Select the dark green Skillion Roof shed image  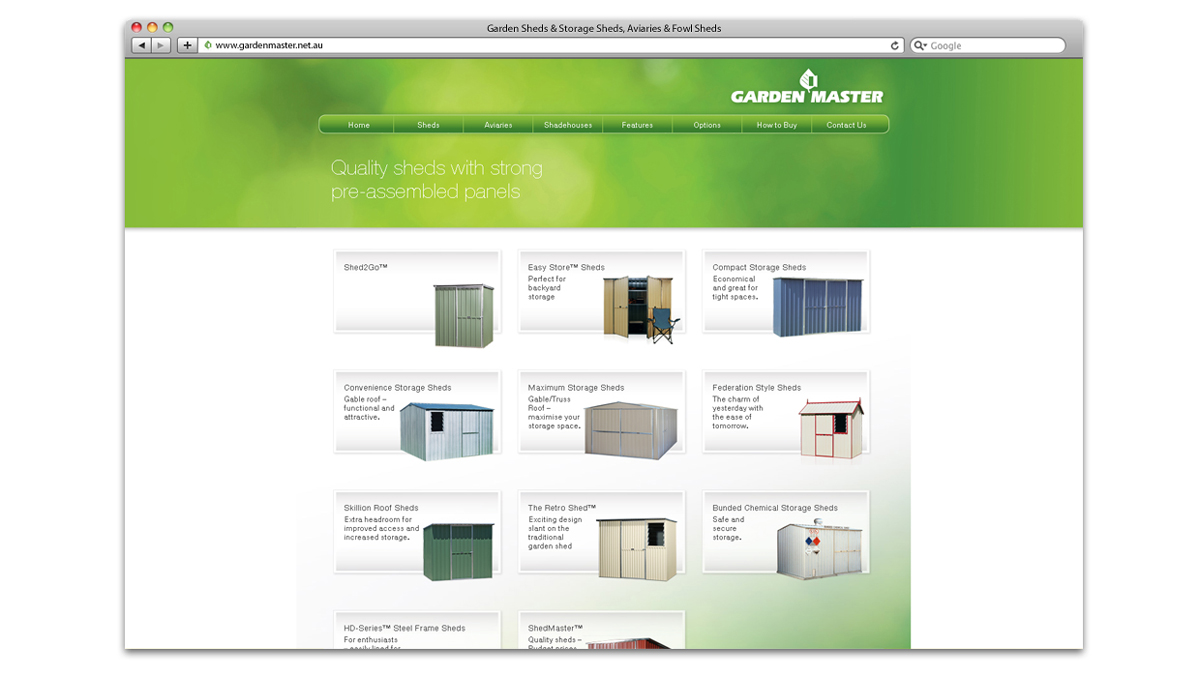click(458, 552)
